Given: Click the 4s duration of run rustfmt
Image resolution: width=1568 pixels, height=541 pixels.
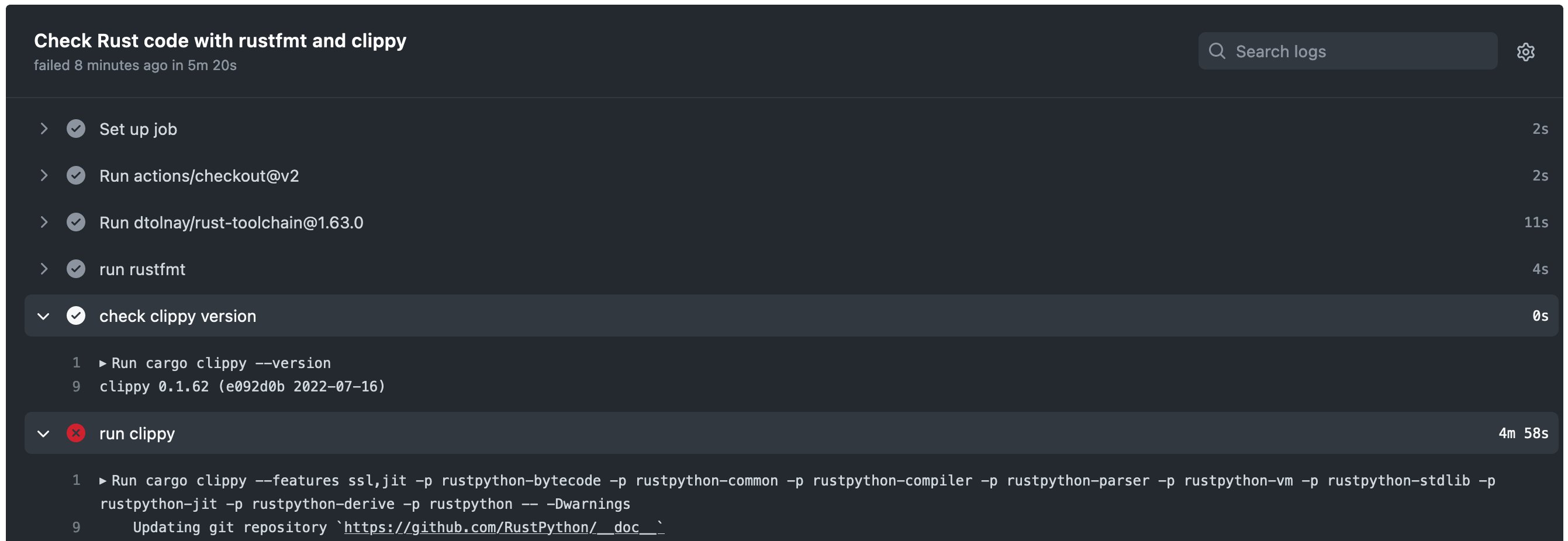Looking at the screenshot, I should [x=1540, y=269].
